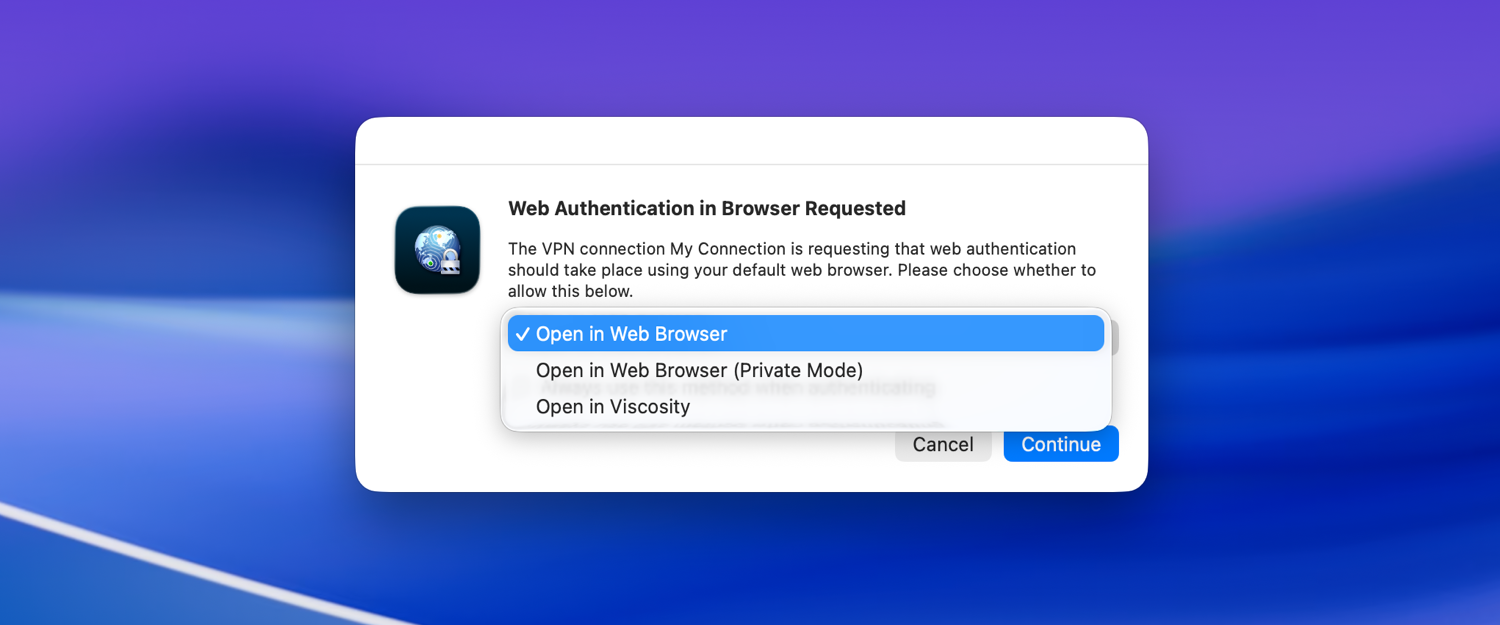Click the "Web Authentication in Browser Requested" heading
Image resolution: width=1500 pixels, height=625 pixels.
[706, 208]
